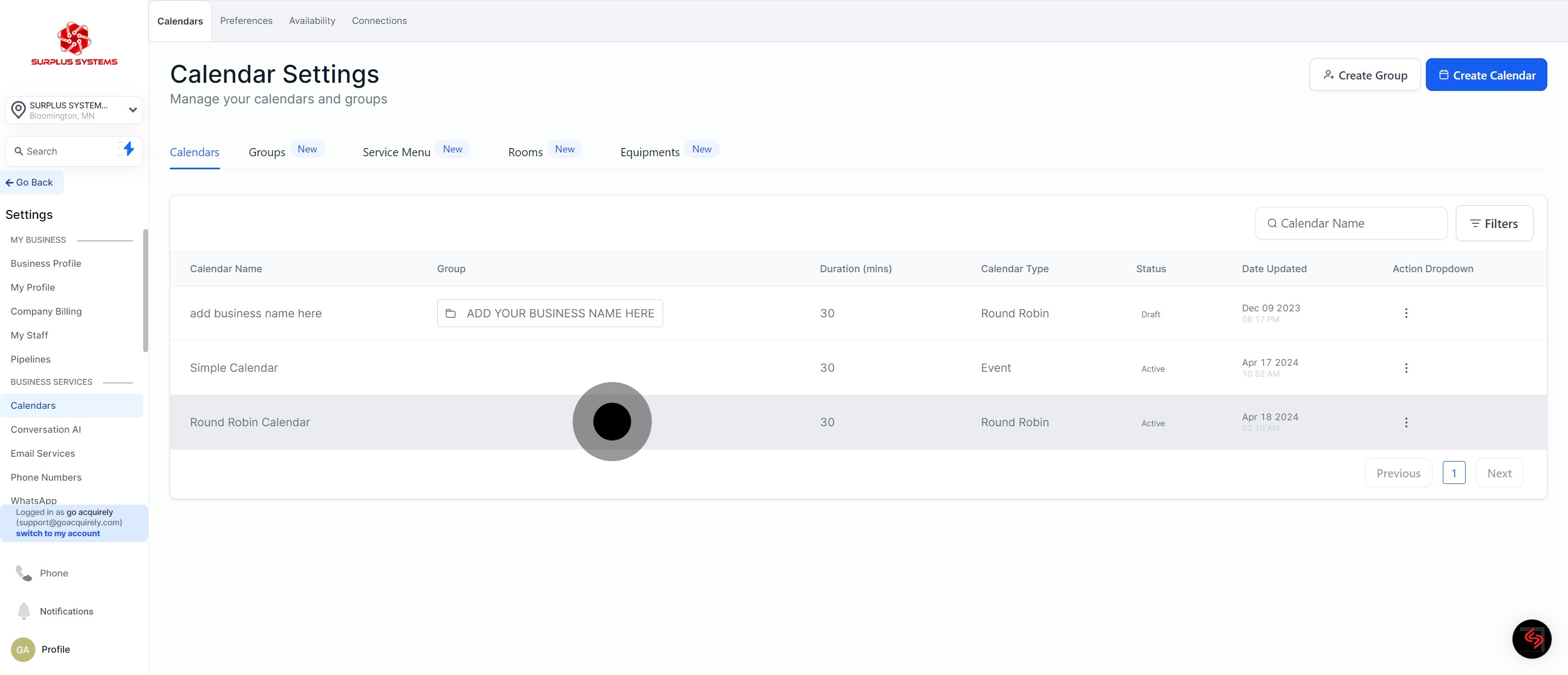Image resolution: width=1568 pixels, height=675 pixels.
Task: Click switch to my account link
Action: coord(58,533)
